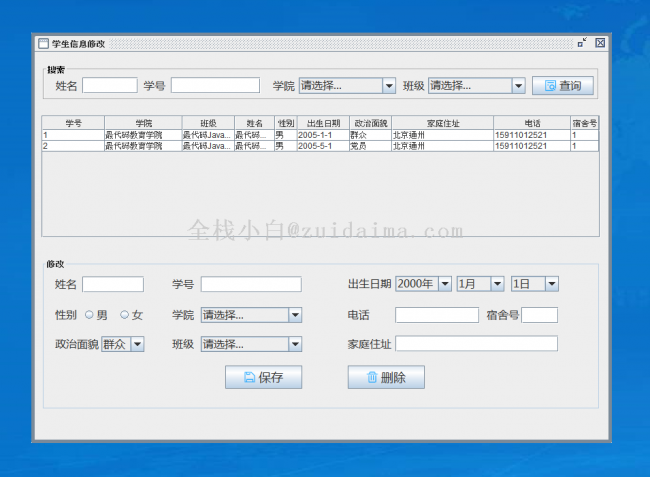Screen dimensions: 650x477
Task: Close the 学生信息修改 window
Action: (600, 43)
